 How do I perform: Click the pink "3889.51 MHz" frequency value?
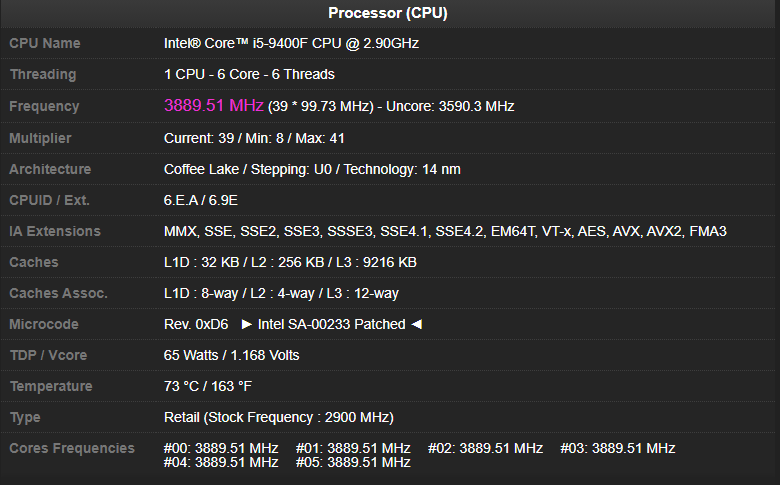click(x=213, y=105)
